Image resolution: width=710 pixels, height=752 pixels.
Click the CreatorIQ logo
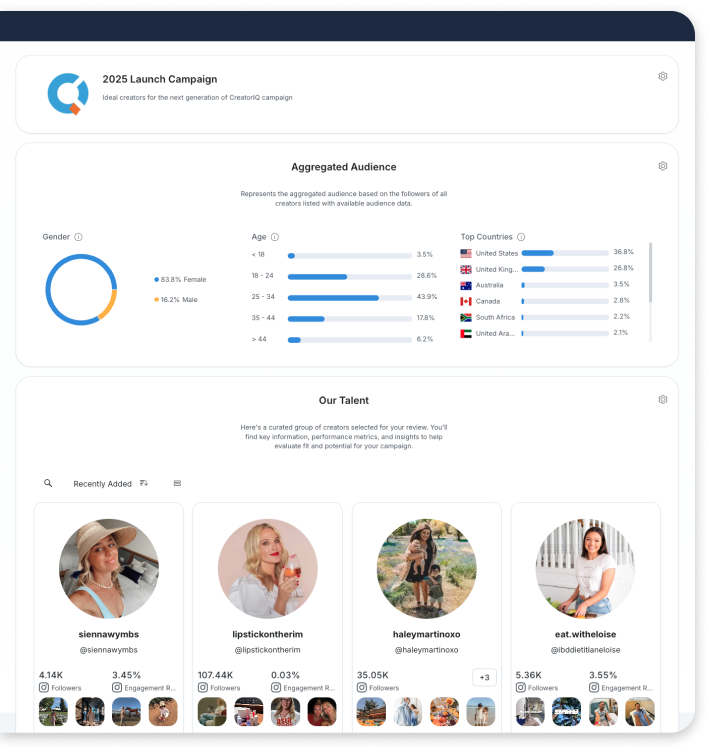[x=68, y=94]
